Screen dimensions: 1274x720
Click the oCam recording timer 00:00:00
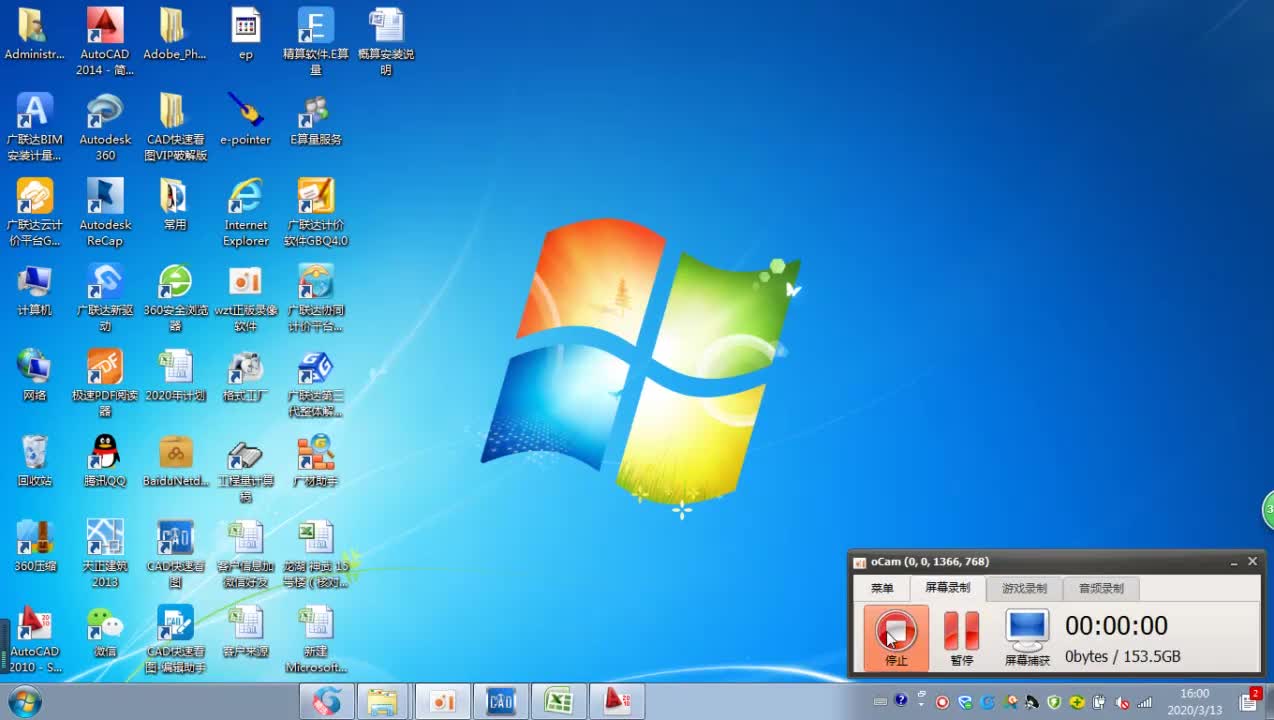click(1116, 626)
